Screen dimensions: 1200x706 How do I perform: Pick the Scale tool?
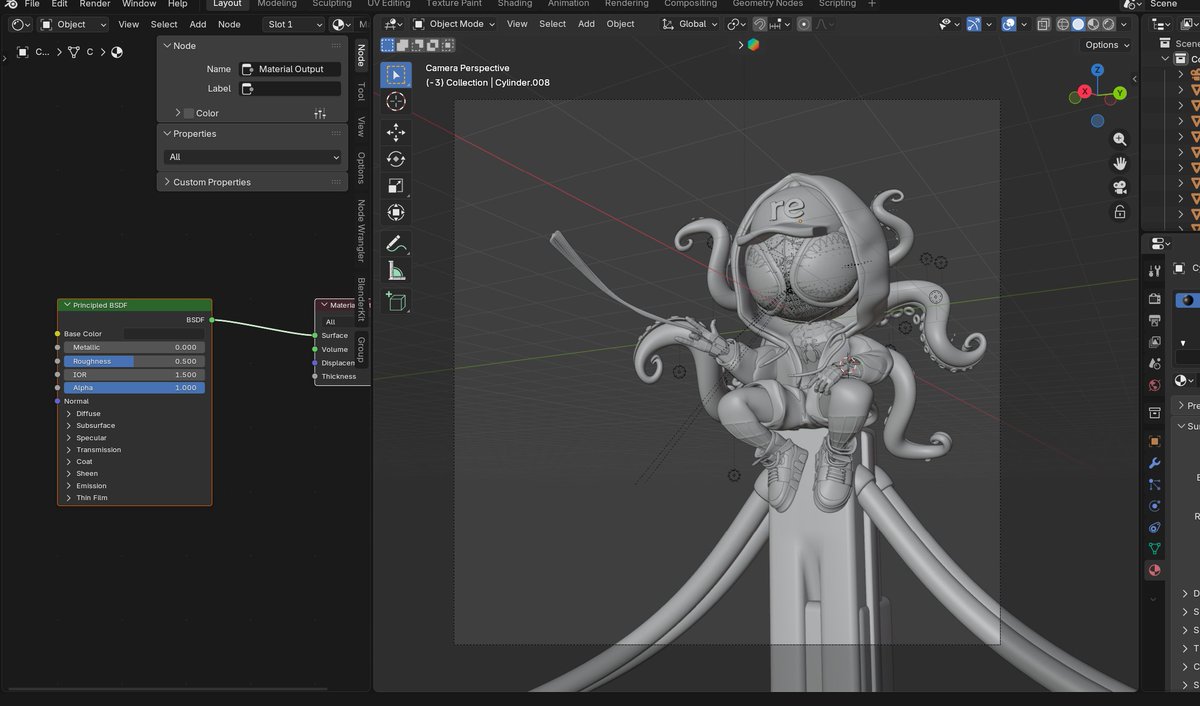tap(396, 185)
